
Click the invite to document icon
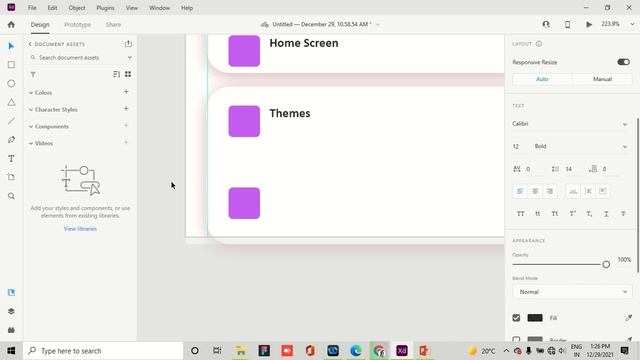546,24
